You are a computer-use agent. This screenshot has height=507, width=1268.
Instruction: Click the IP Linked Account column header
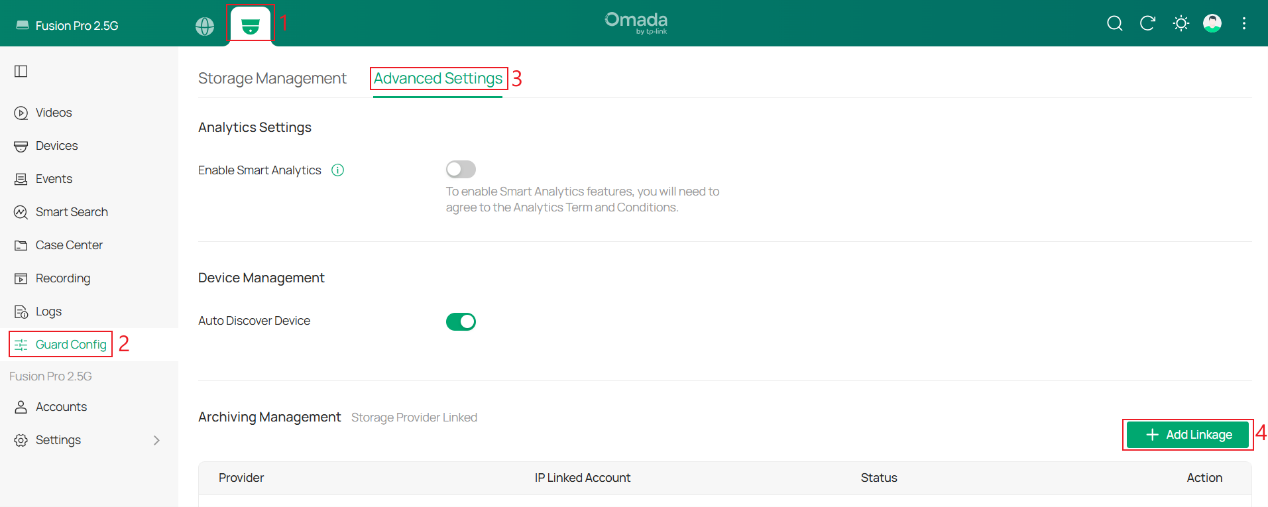(x=583, y=478)
